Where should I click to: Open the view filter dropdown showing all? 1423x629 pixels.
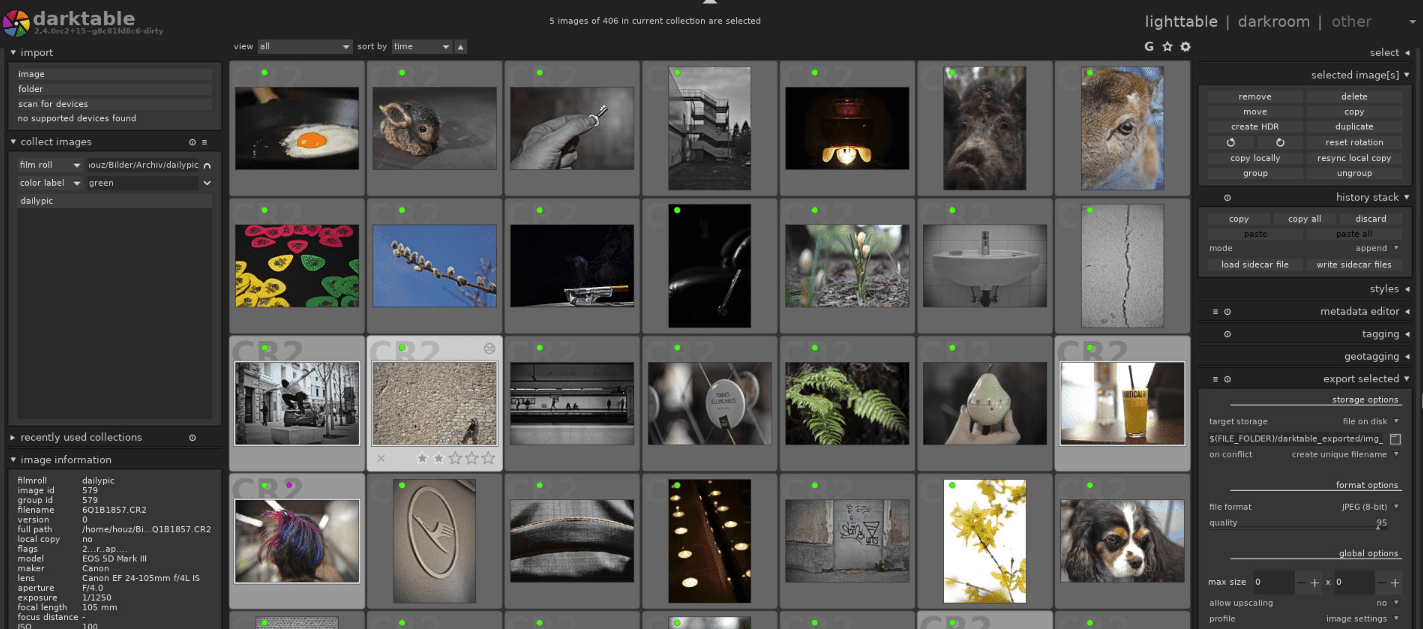click(305, 47)
